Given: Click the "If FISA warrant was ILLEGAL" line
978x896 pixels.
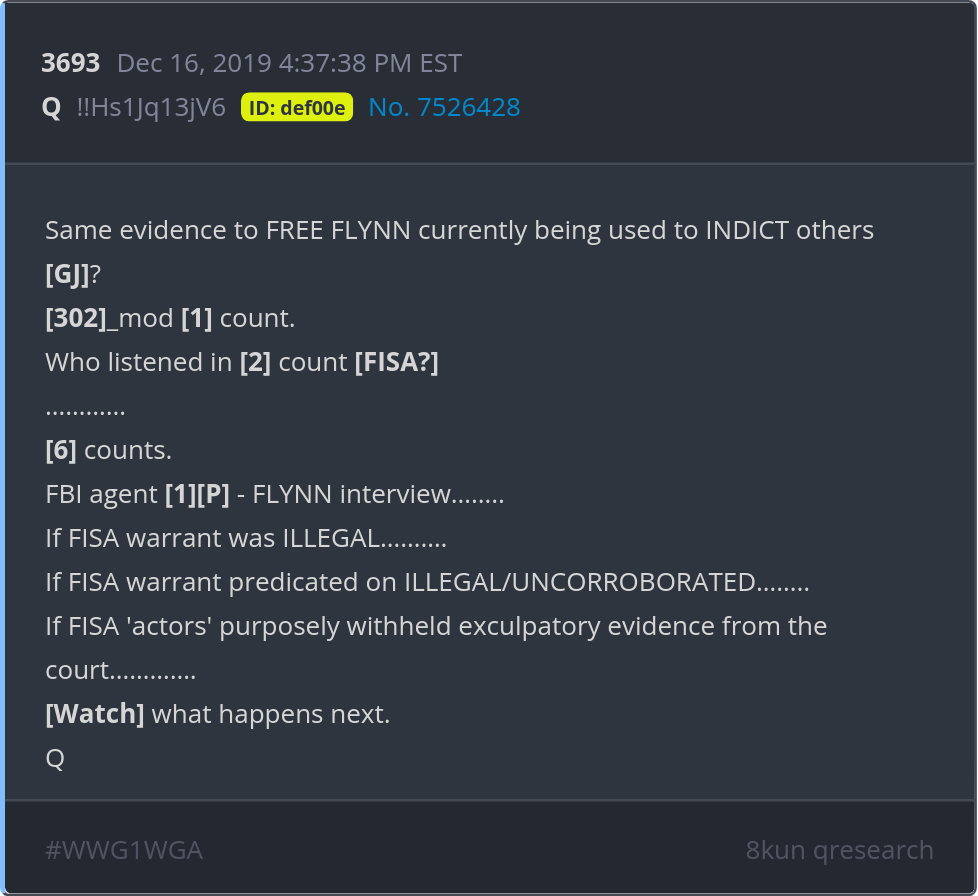Looking at the screenshot, I should tap(245, 538).
